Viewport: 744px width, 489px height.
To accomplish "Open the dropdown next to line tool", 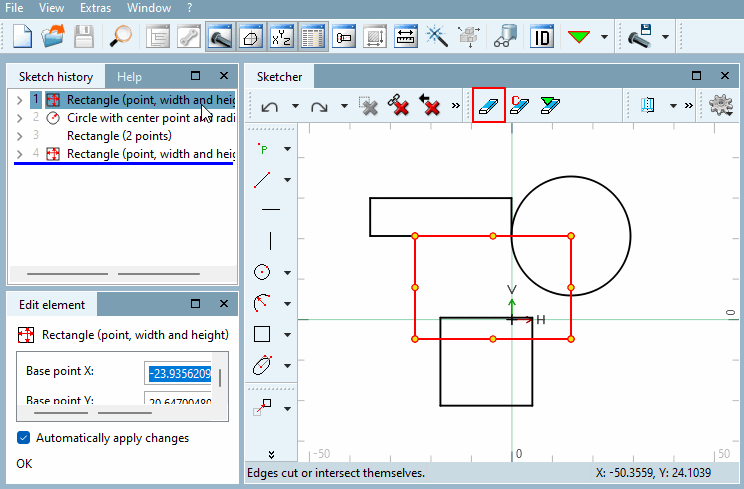I will click(x=288, y=180).
